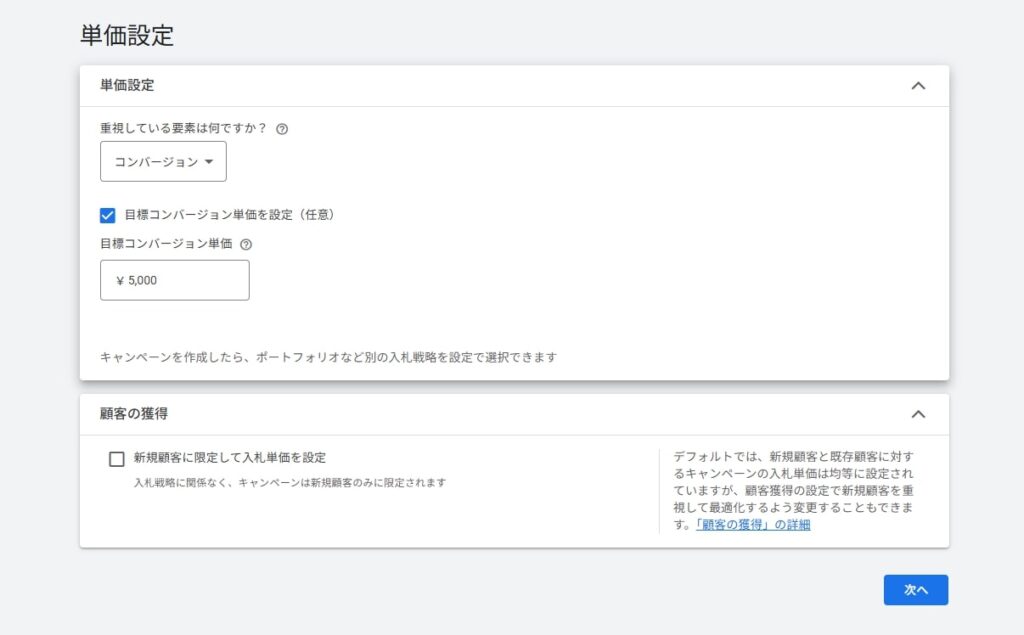The width and height of the screenshot is (1024, 635).
Task: Click the 目標コンバージョン単価を設定（任意）label text
Action: tap(229, 215)
